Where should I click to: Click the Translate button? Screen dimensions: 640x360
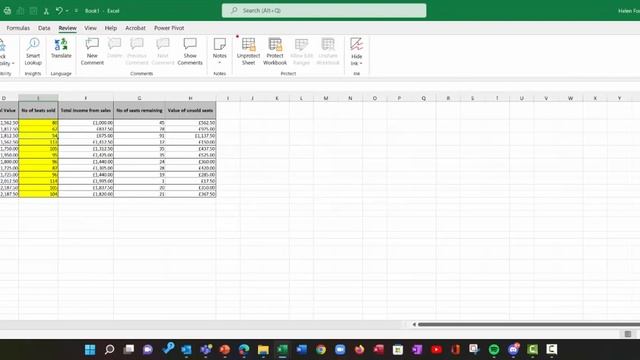61,48
